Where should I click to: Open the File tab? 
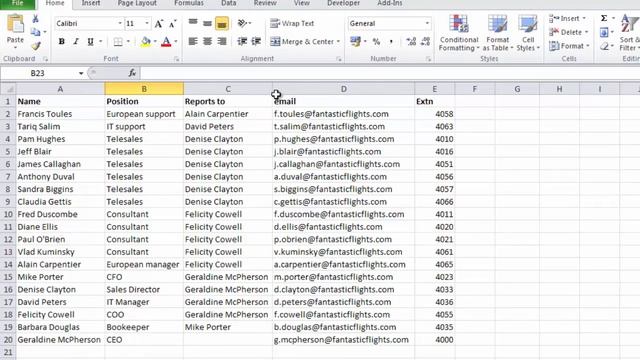coord(18,4)
